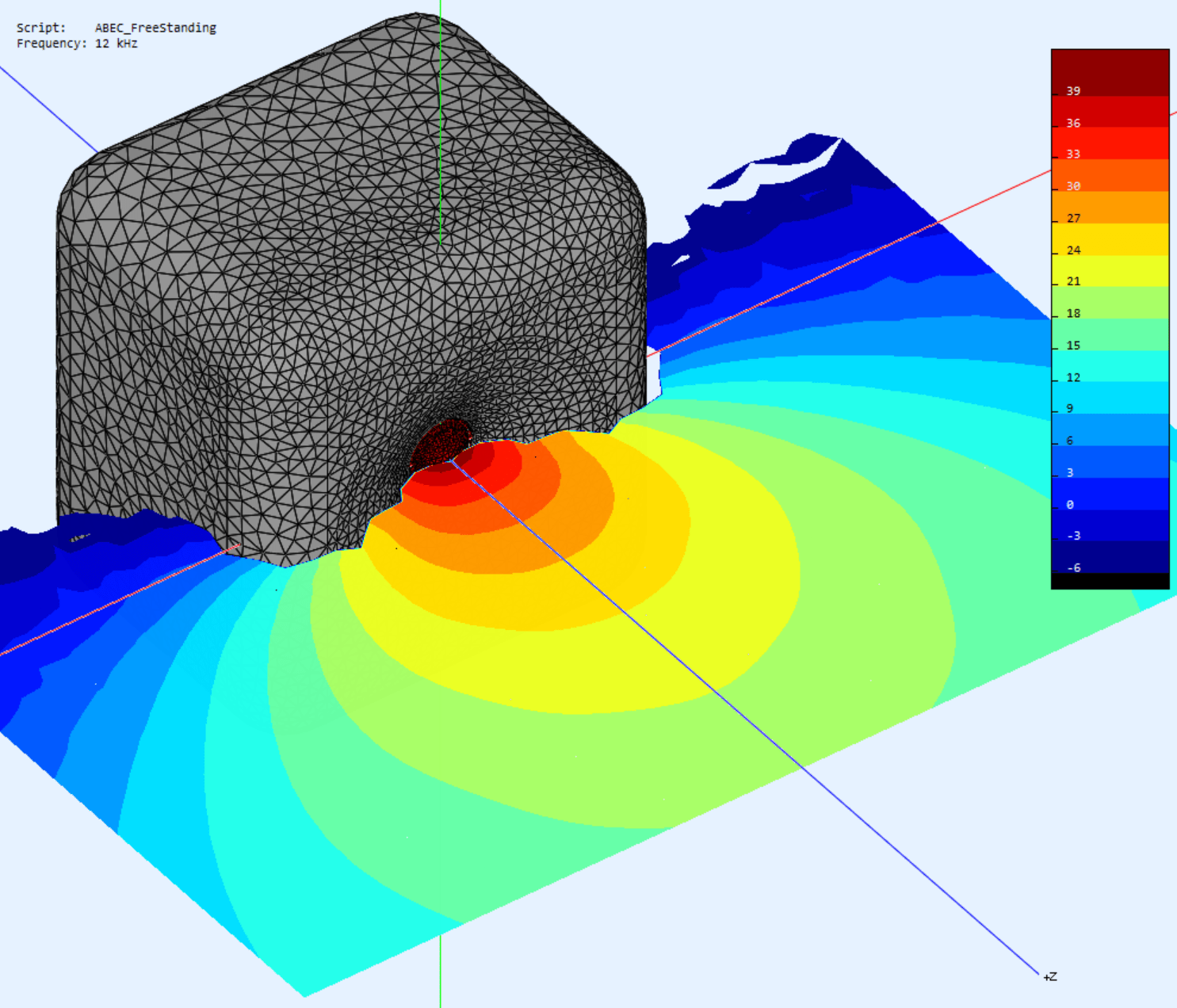This screenshot has width=1177, height=1008.
Task: Pick the yellow legend band between 21 and 24
Action: [x=1110, y=271]
